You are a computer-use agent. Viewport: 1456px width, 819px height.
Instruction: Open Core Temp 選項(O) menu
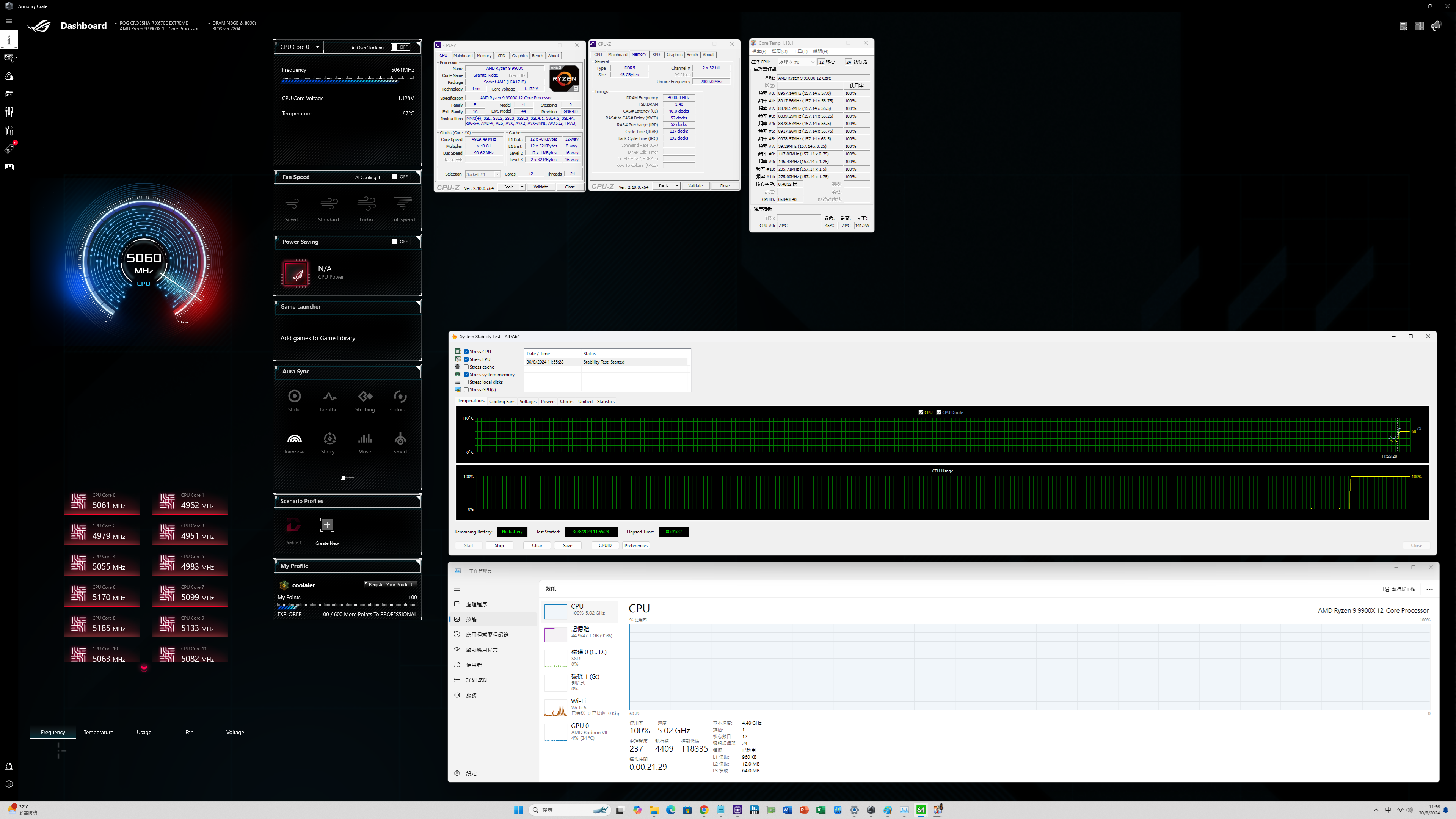pos(780,52)
